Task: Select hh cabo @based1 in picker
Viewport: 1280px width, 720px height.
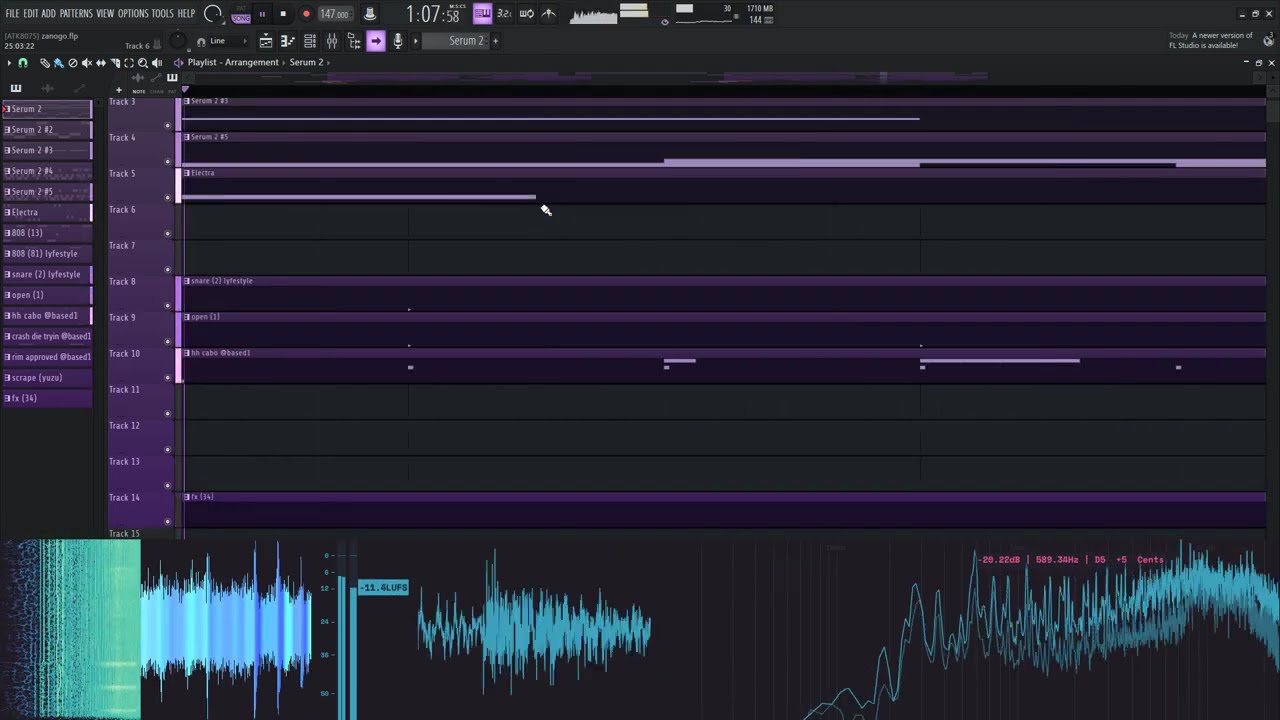Action: (x=47, y=316)
